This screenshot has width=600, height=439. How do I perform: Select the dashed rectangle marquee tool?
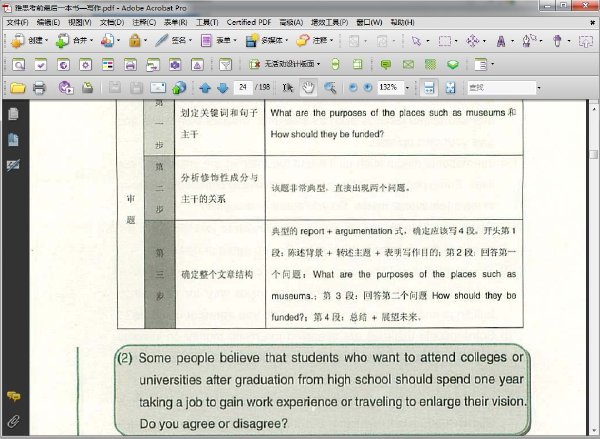coord(445,41)
